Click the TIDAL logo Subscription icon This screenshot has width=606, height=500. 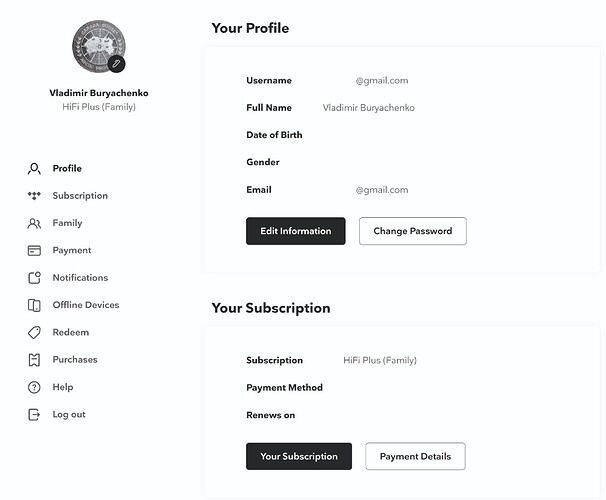34,196
